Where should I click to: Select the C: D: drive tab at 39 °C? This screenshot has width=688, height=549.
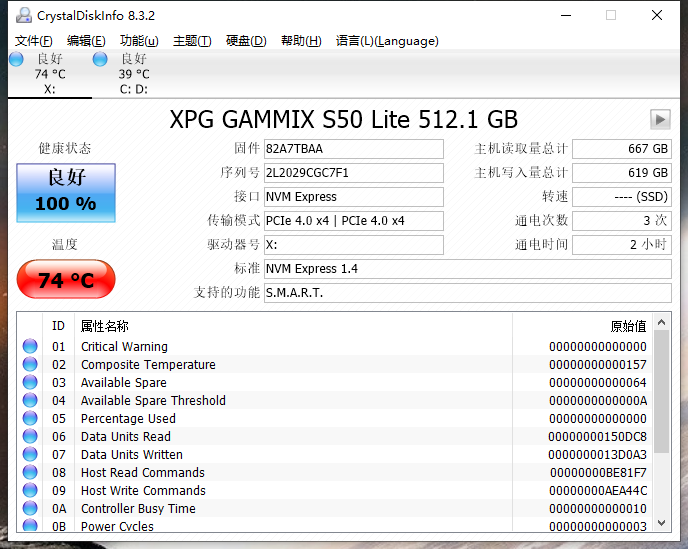134,74
